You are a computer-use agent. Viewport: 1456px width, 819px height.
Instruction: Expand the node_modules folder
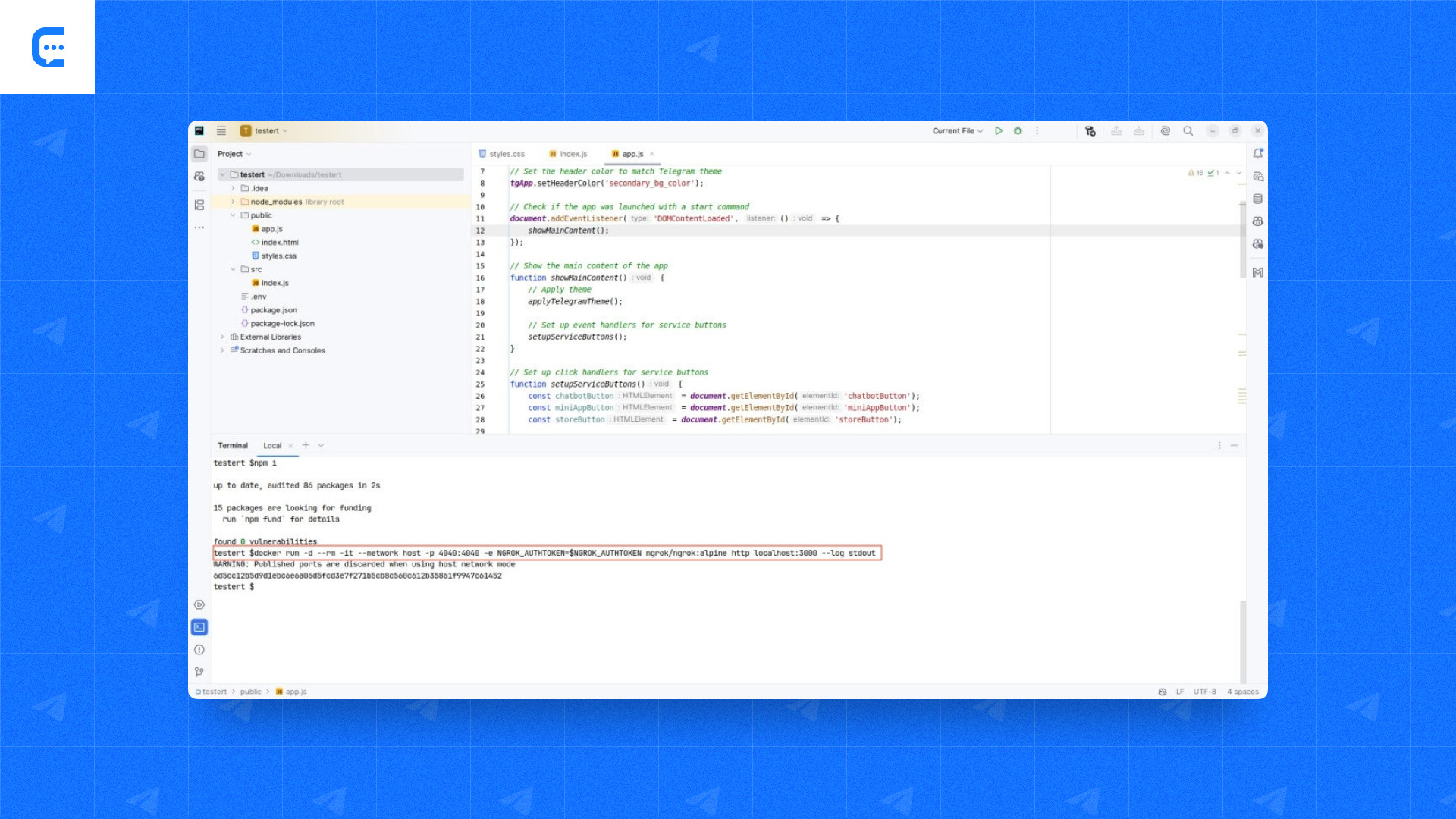pos(233,202)
